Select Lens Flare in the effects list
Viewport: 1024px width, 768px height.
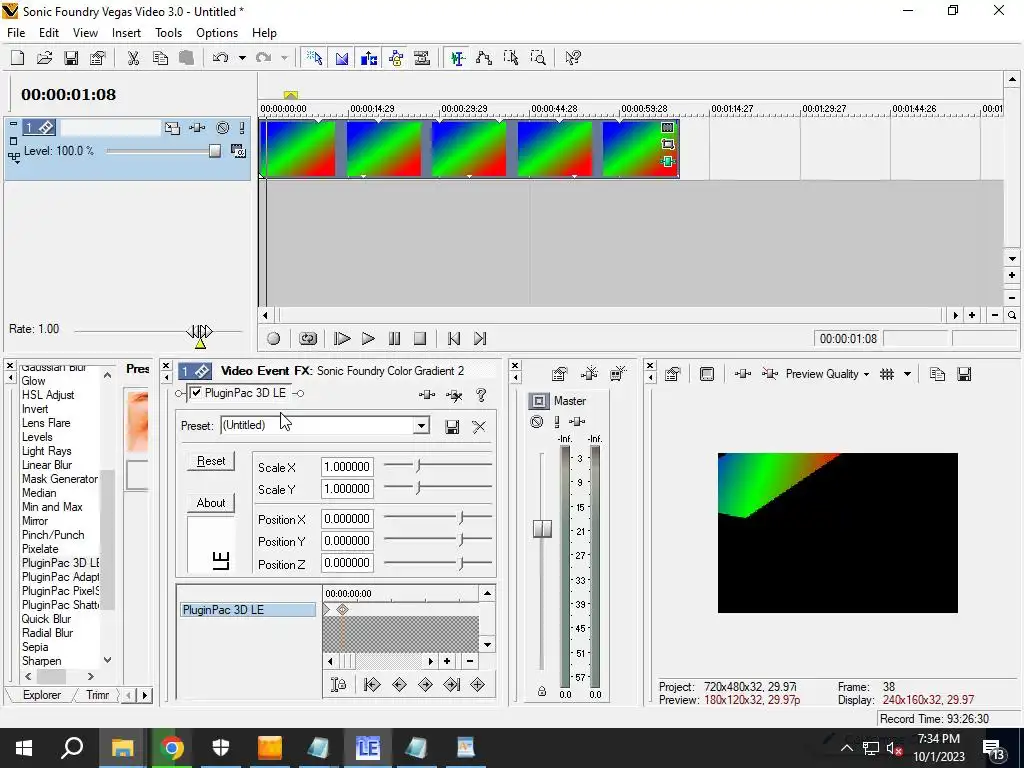[x=46, y=423]
